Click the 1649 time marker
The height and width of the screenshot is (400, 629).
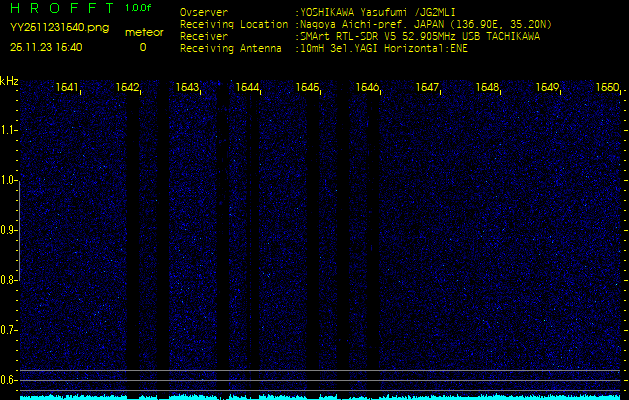point(548,87)
